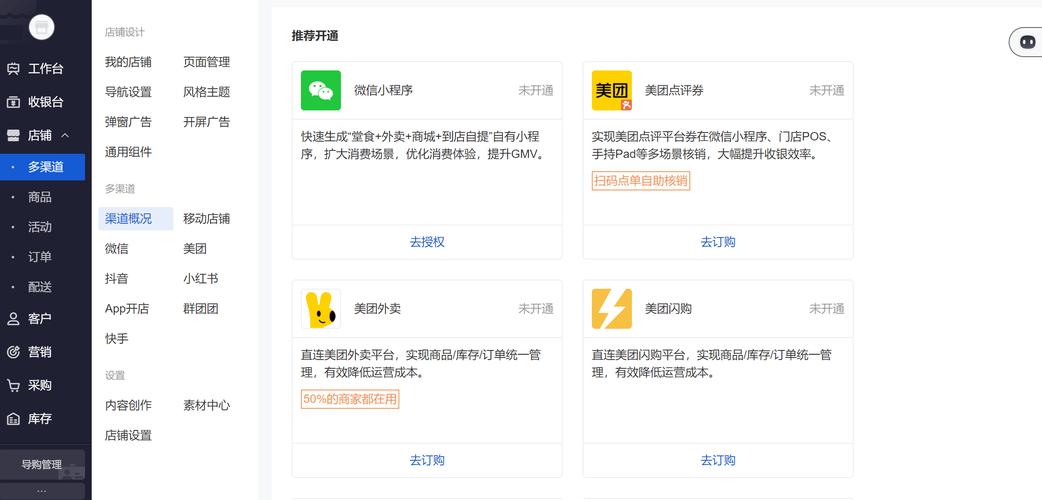Click the 库存 sidebar label
This screenshot has height=500, width=1042.
[40, 419]
